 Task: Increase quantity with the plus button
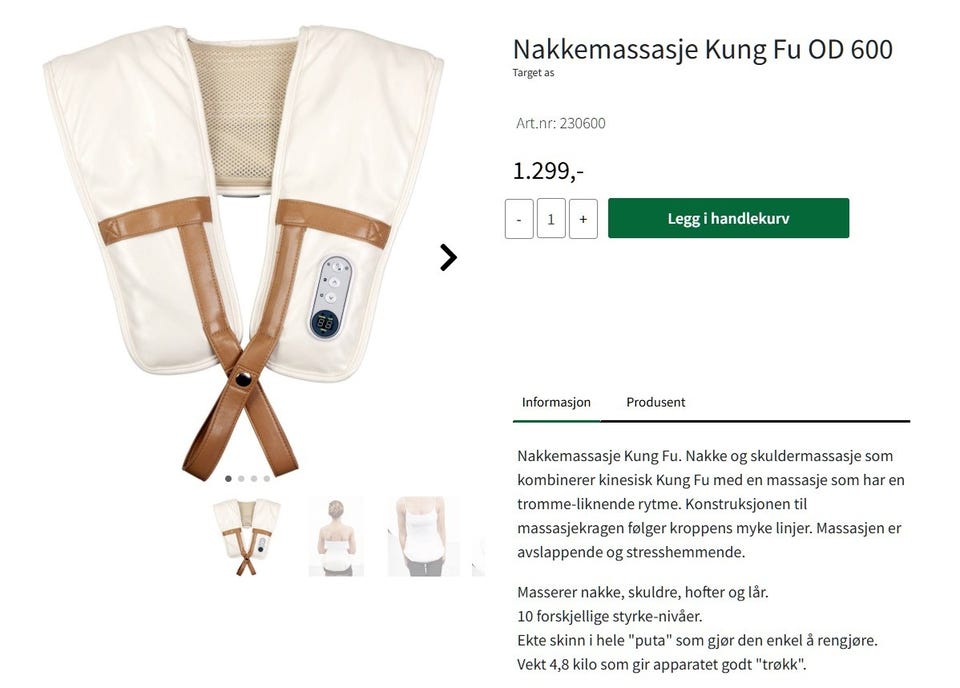pyautogui.click(x=583, y=219)
